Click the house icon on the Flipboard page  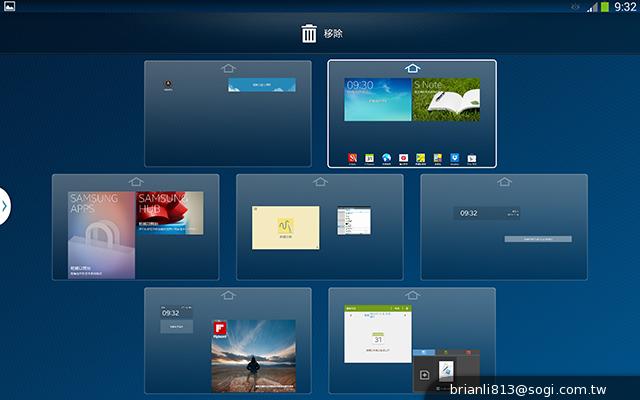click(x=228, y=296)
